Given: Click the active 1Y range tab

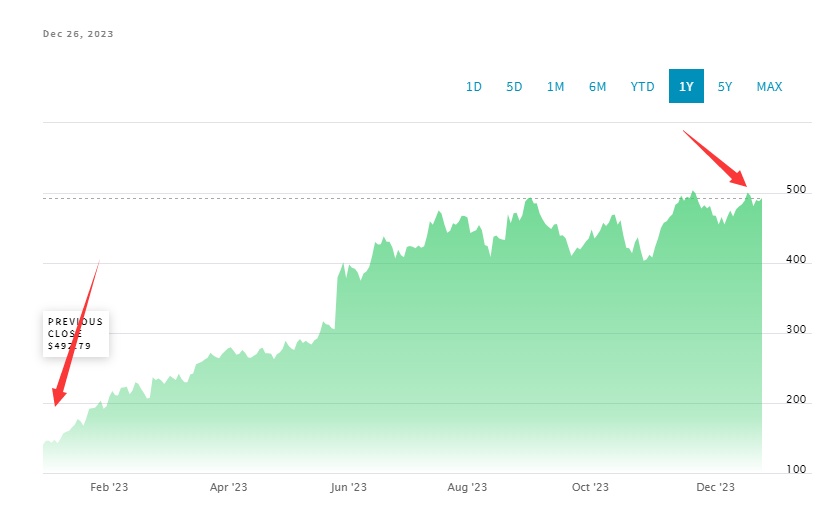Looking at the screenshot, I should click(x=686, y=87).
